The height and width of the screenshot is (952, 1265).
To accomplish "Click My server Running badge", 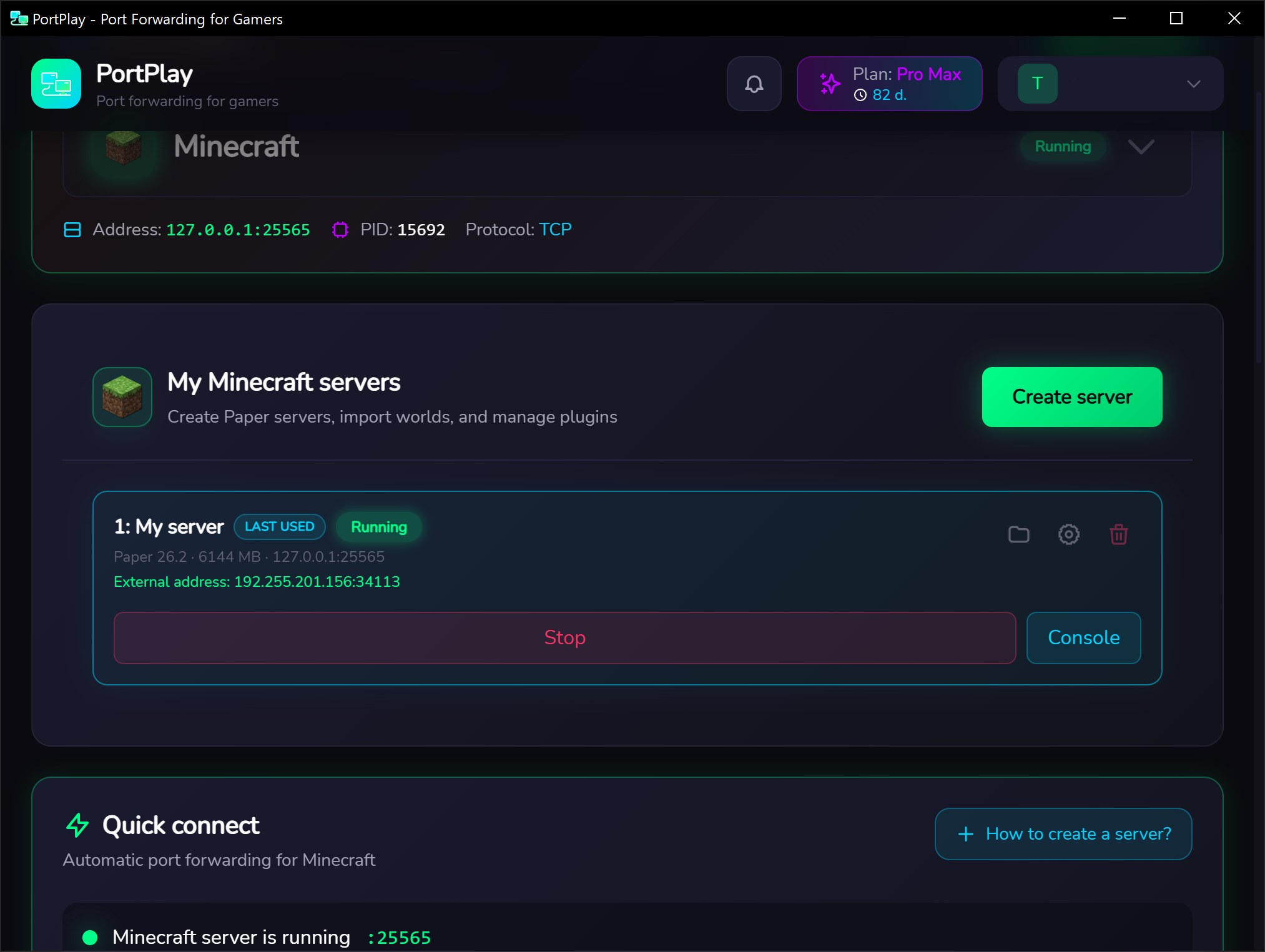I will click(x=379, y=527).
